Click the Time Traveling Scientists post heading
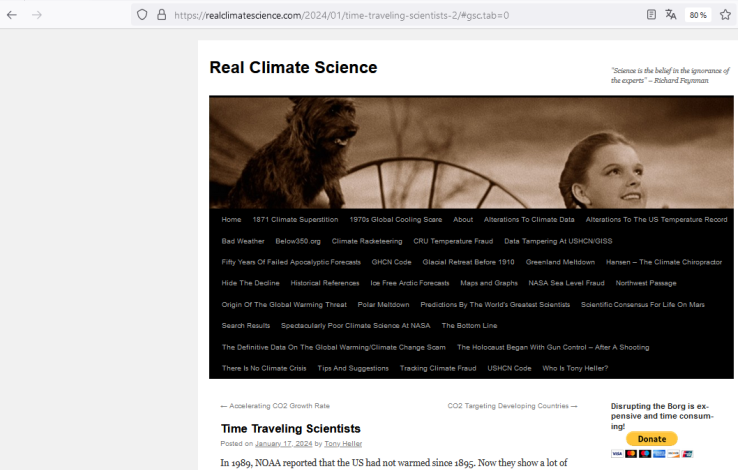738x470 pixels. (290, 429)
